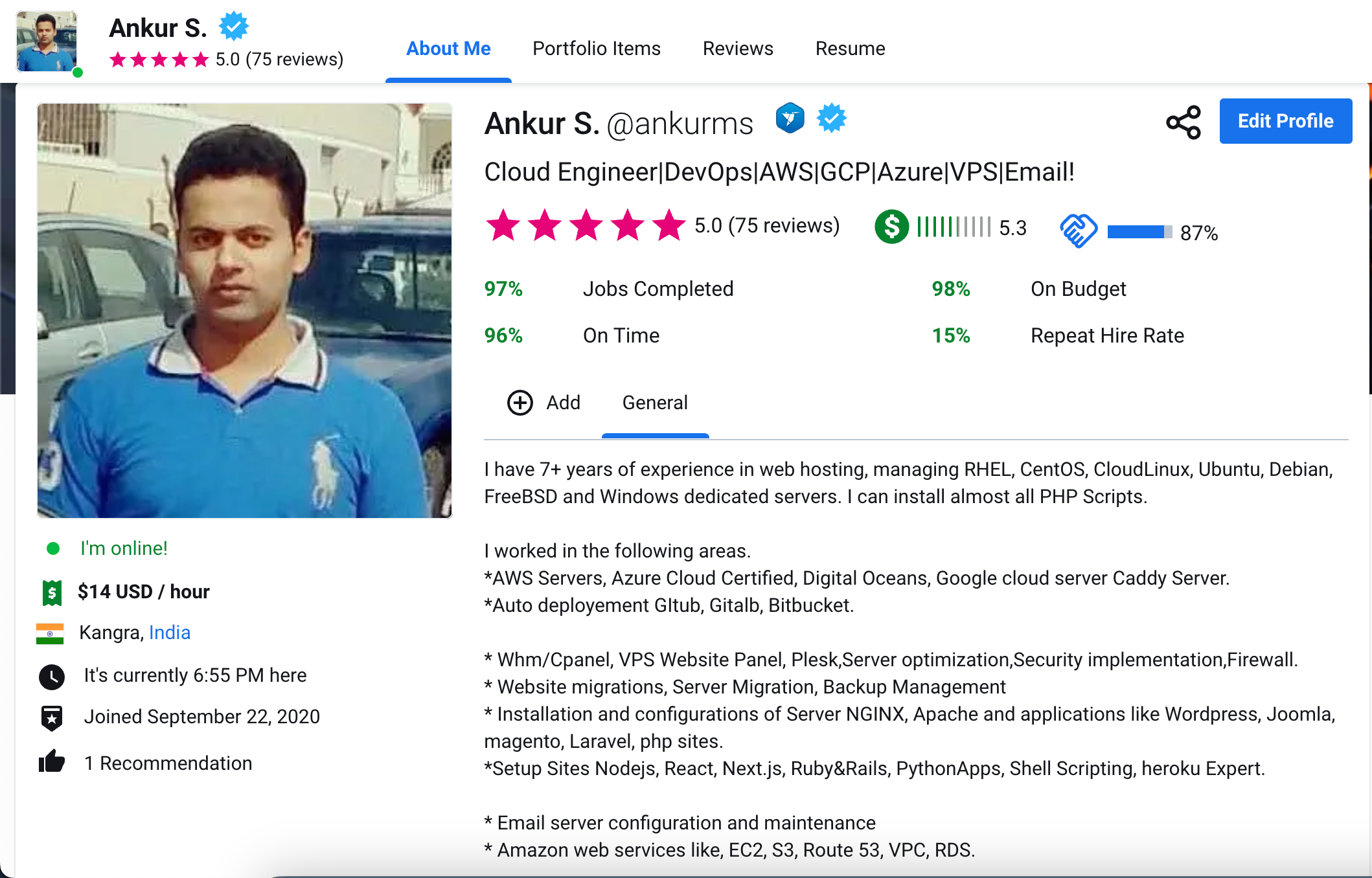Click verified badge next to @ankurms

tap(832, 118)
